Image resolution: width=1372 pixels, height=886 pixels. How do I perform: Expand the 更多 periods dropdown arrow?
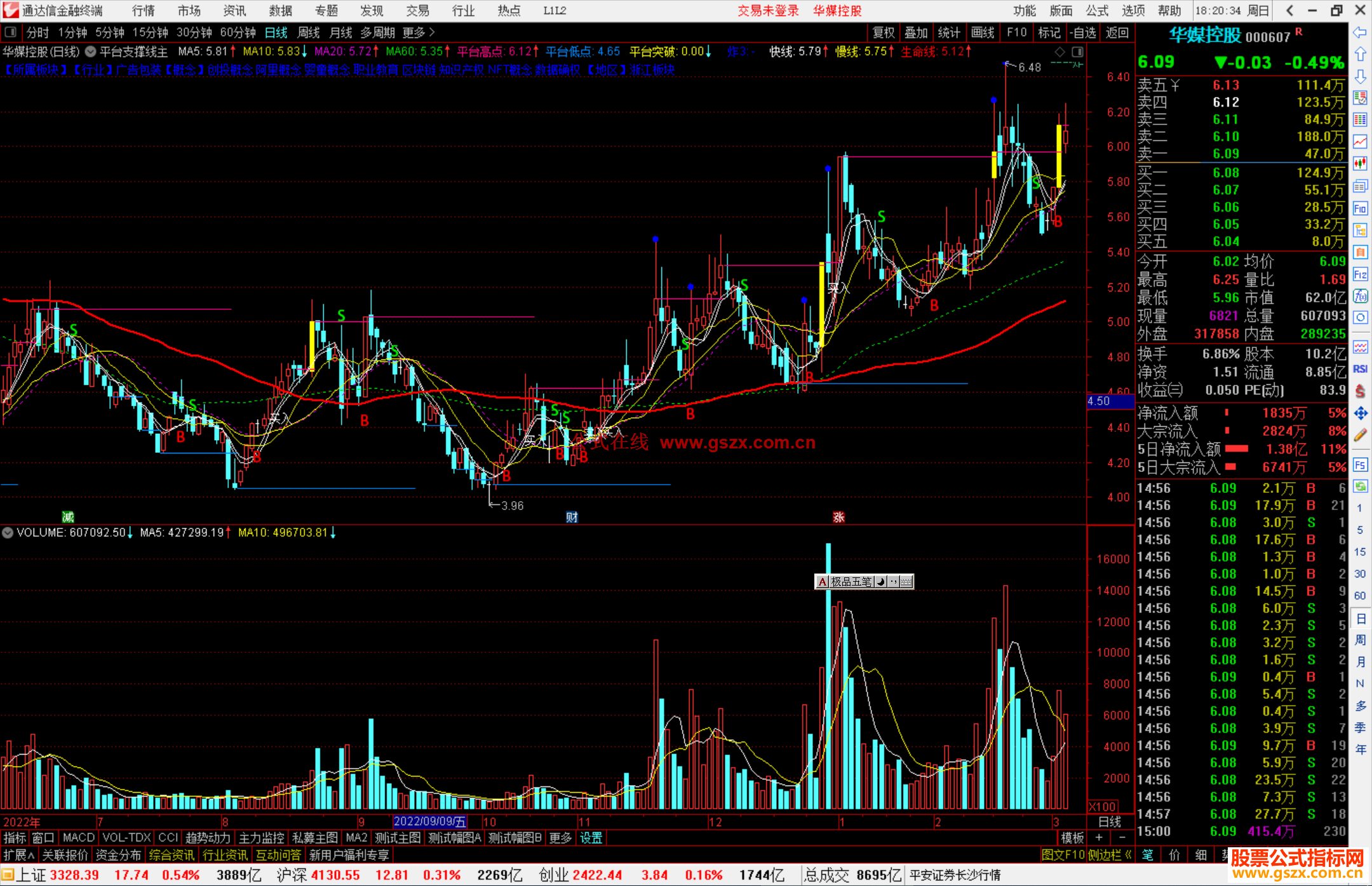tap(432, 32)
